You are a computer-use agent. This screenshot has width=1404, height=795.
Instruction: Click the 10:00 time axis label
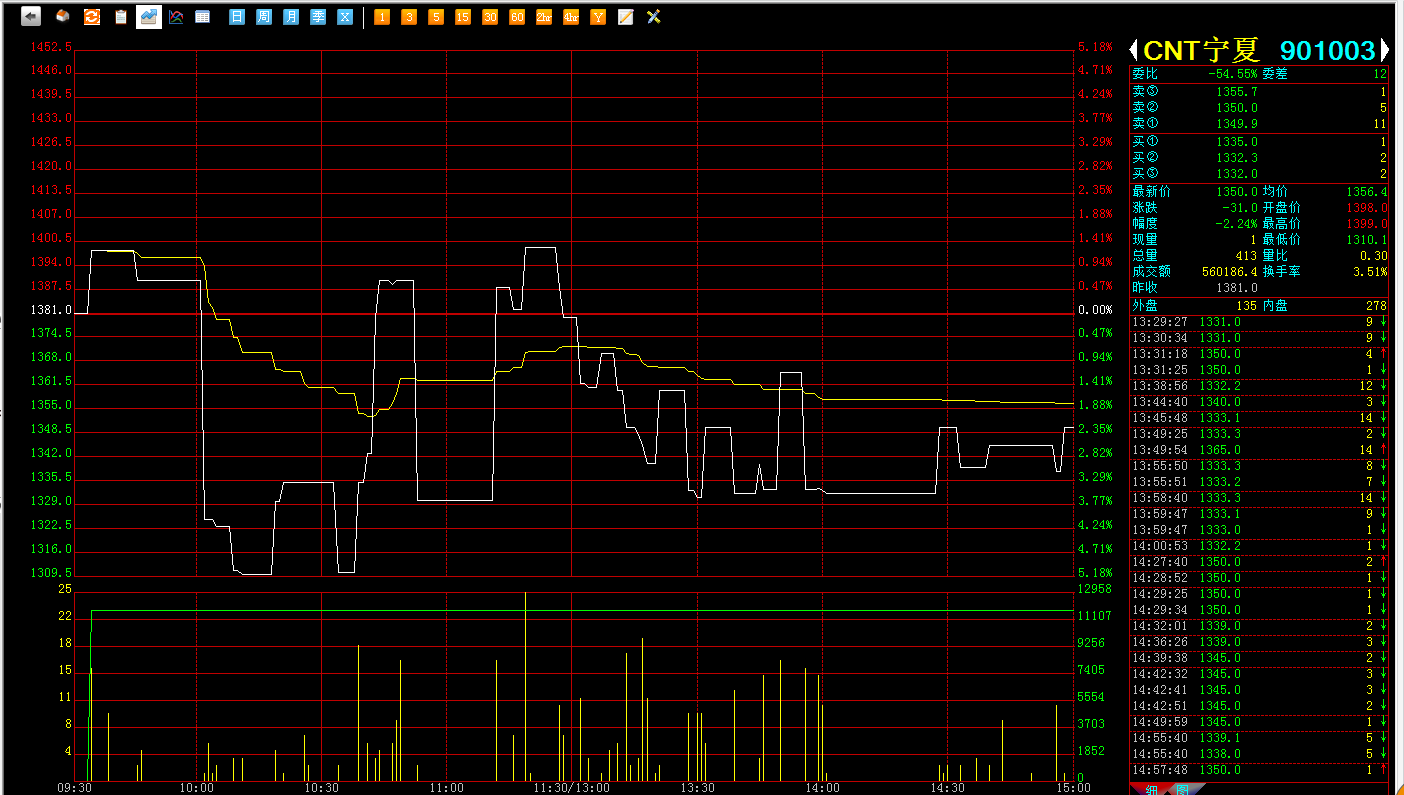tap(197, 788)
